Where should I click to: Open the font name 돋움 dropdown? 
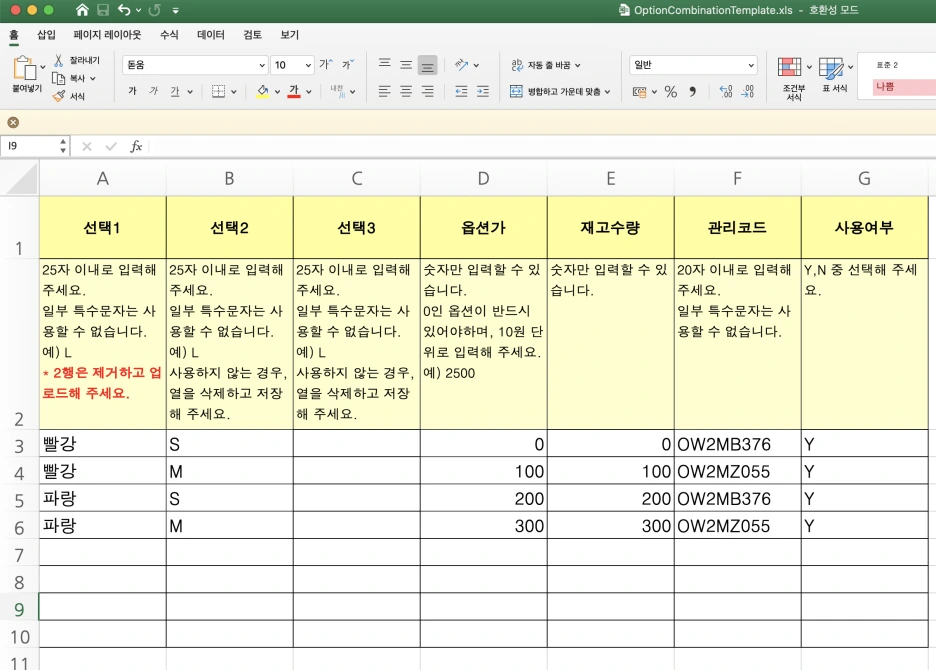click(261, 65)
